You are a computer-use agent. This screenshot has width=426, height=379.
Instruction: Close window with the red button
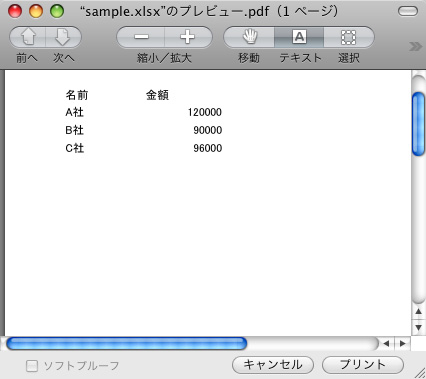click(15, 11)
